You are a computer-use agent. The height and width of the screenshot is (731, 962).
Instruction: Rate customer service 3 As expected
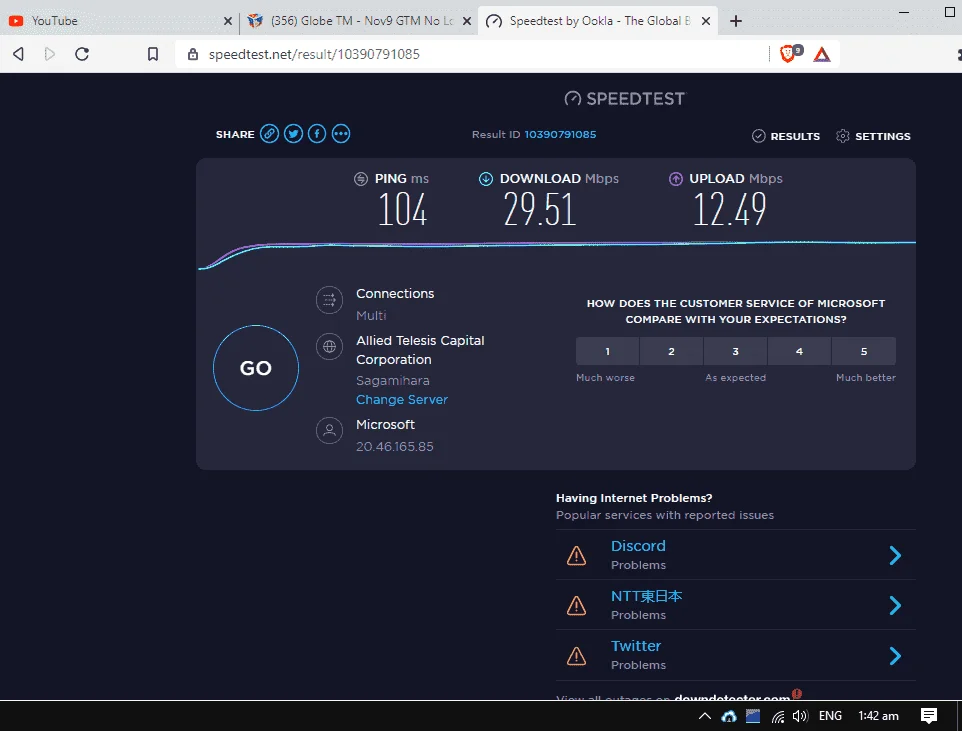[x=735, y=352]
